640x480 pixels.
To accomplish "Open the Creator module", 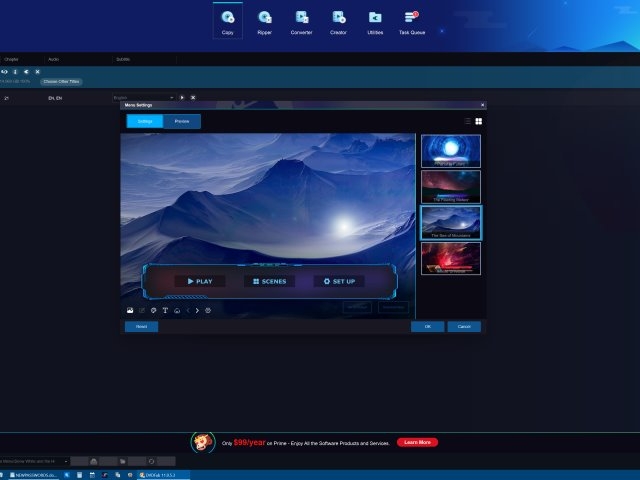I will 339,21.
